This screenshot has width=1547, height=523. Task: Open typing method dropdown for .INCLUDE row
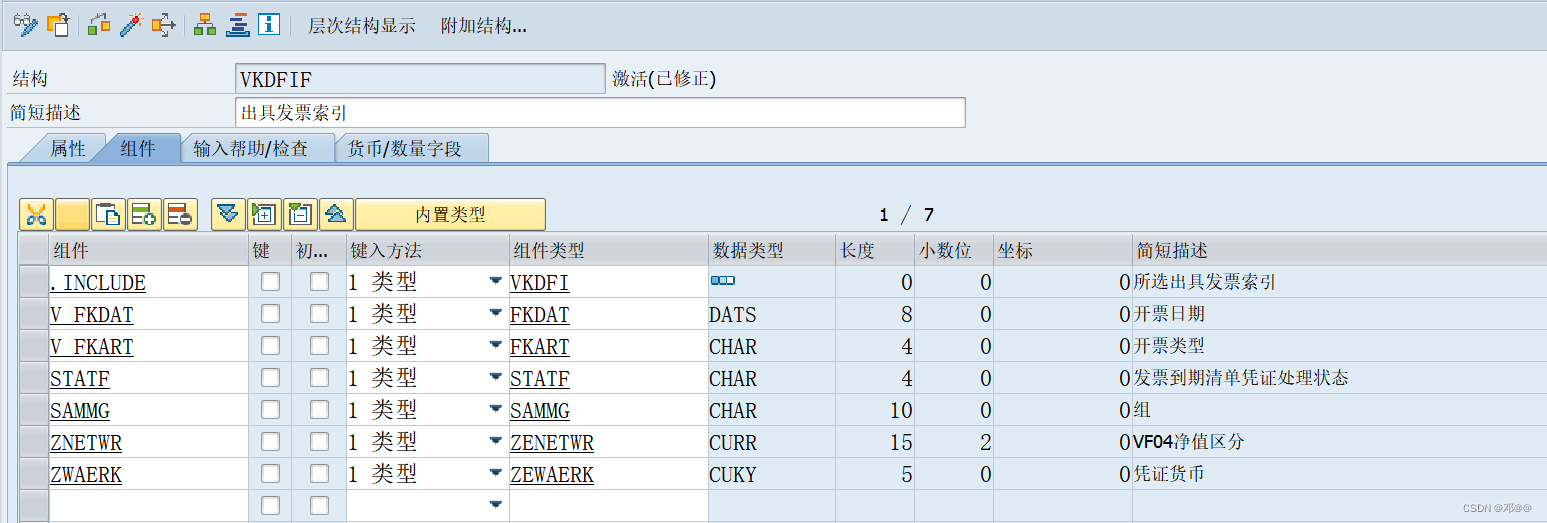[495, 282]
